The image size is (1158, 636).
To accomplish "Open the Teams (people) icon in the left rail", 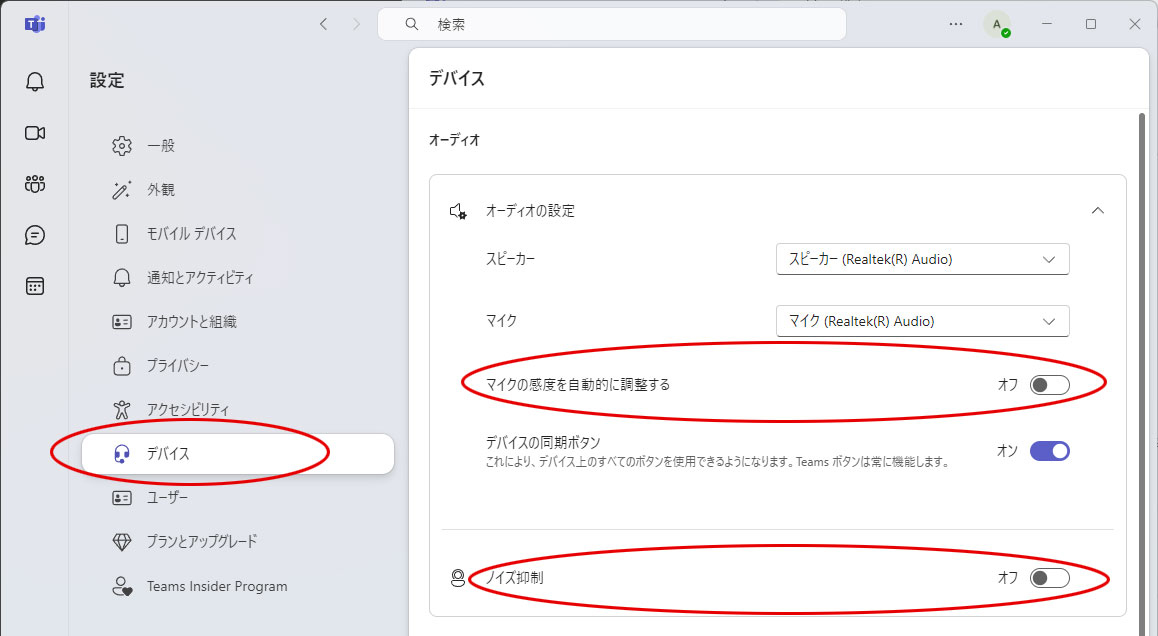I will [x=34, y=184].
